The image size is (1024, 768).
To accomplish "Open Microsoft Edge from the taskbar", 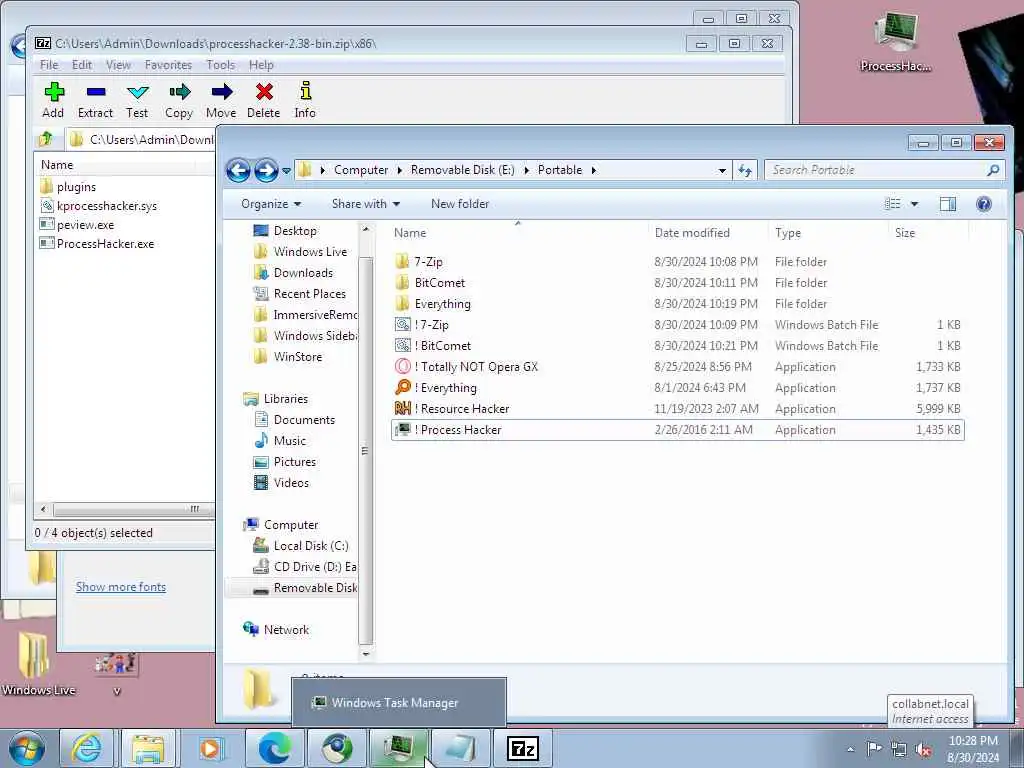I will 274,748.
